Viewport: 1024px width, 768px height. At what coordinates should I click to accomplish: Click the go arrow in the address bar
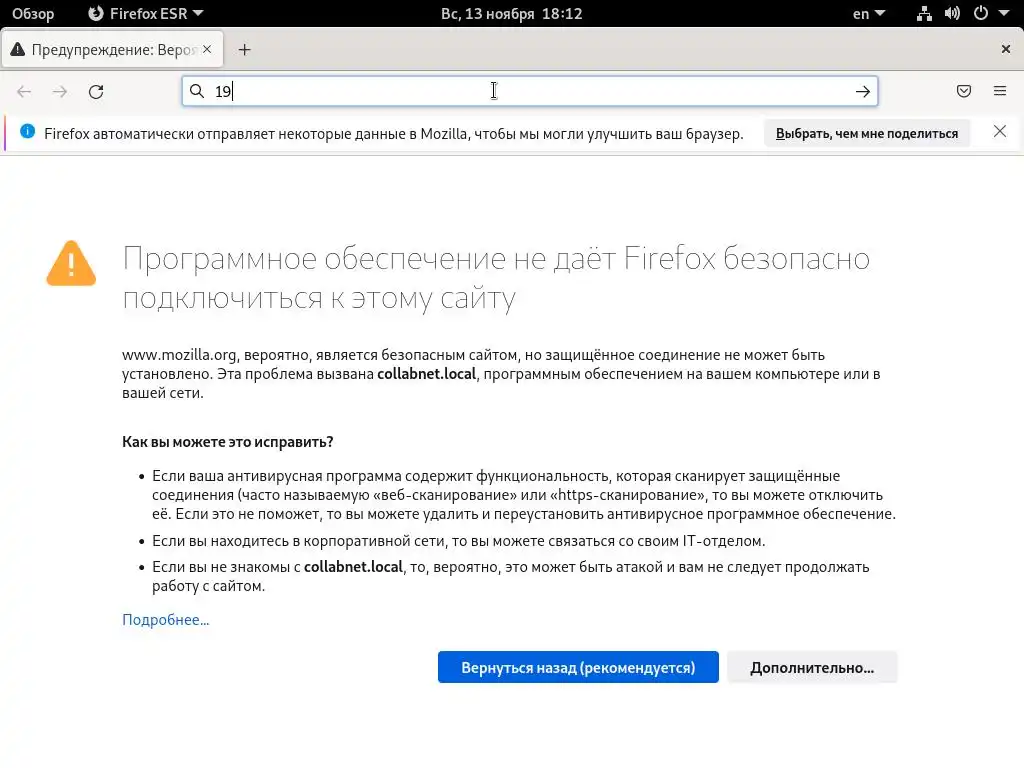(x=863, y=91)
